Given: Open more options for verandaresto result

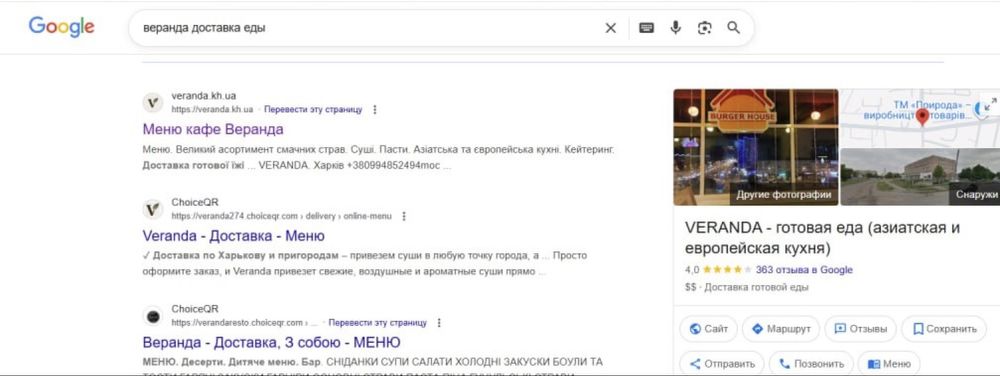Looking at the screenshot, I should [439, 322].
